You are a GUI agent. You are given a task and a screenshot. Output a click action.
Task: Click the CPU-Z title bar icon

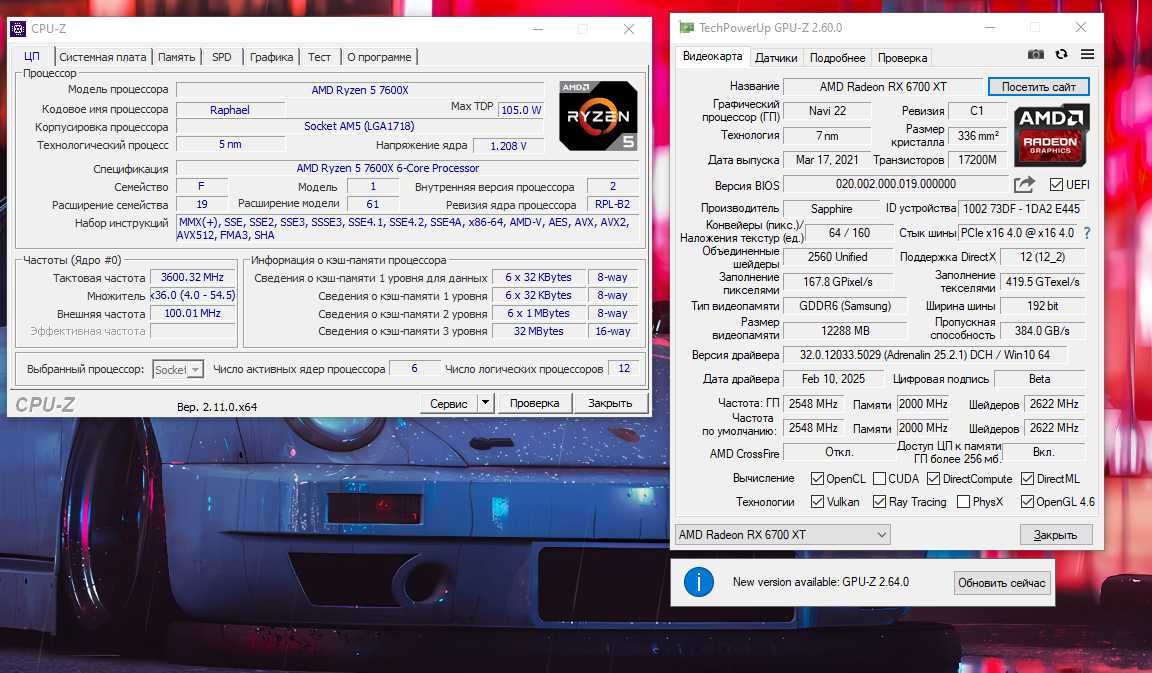pos(18,29)
